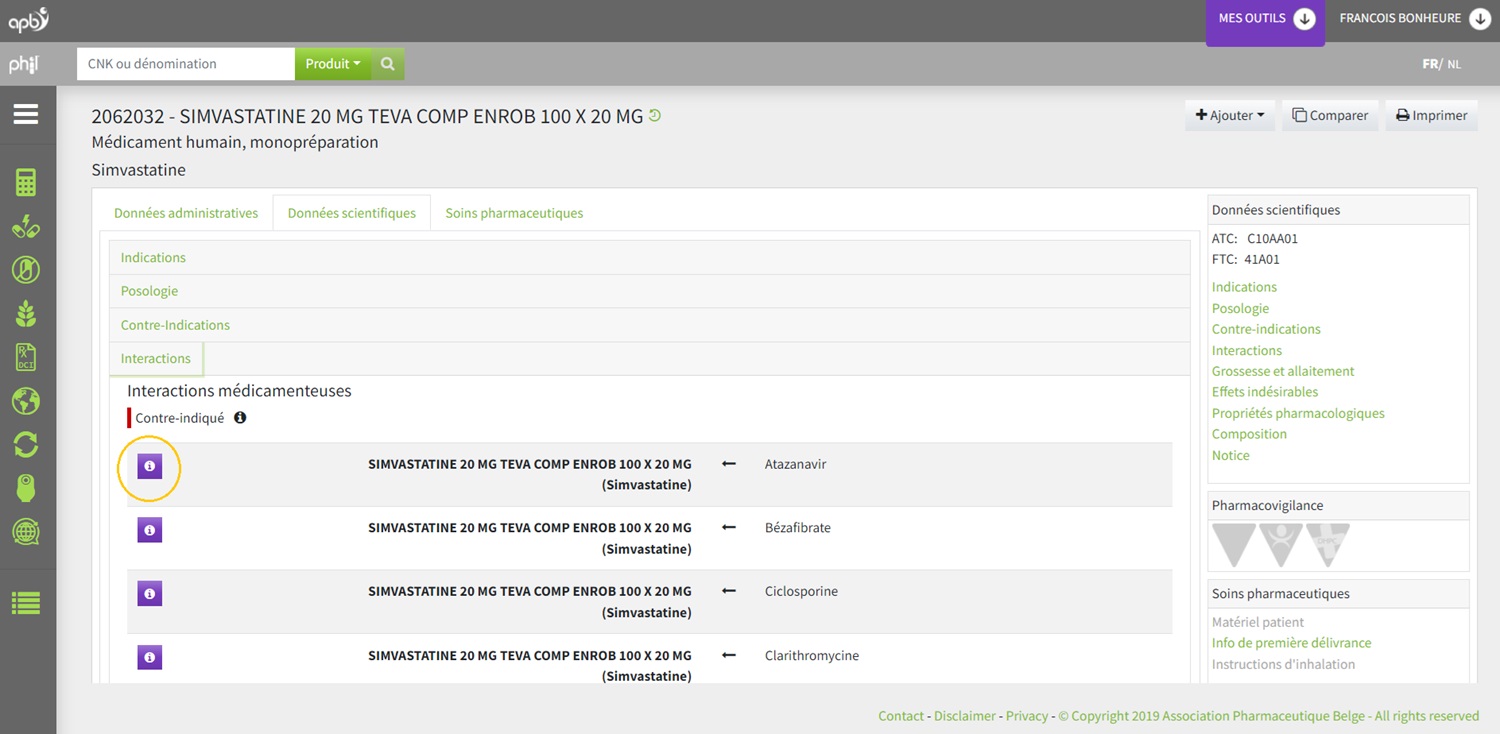The image size is (1500, 734).
Task: Click the info icon beside Contre-indiqué
Action: 240,418
